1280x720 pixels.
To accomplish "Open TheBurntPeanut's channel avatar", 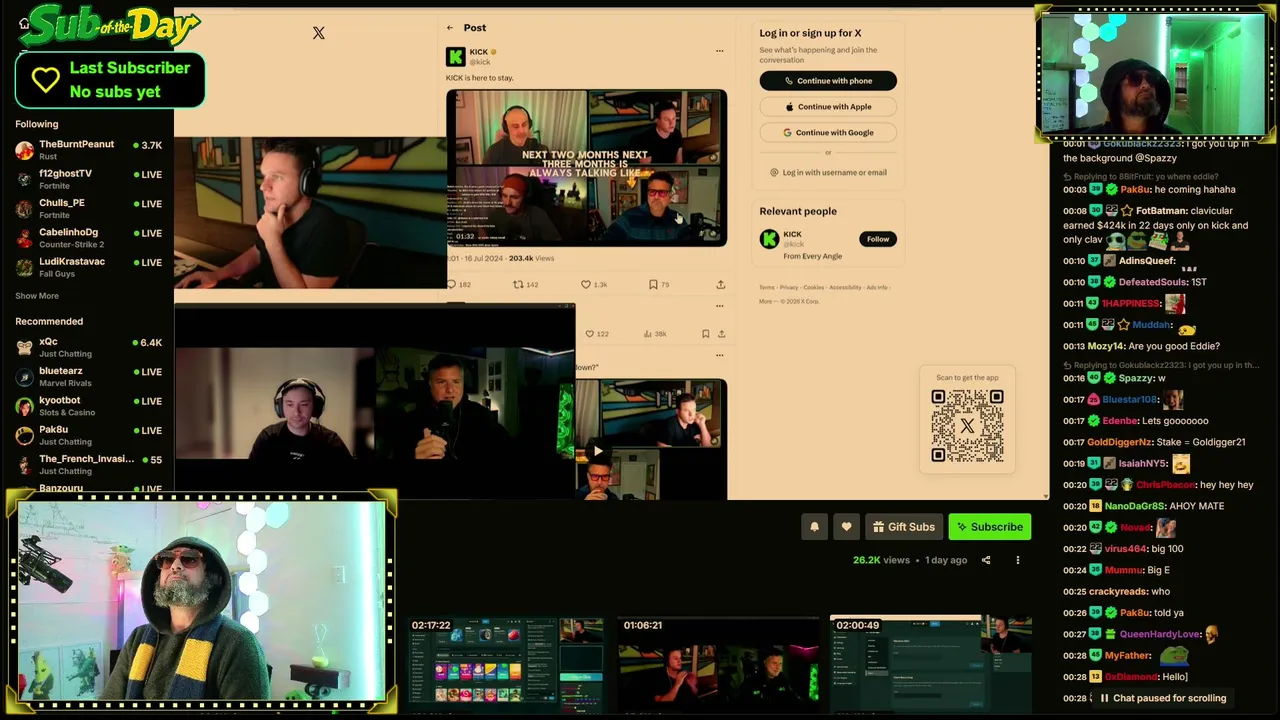I will (24, 150).
